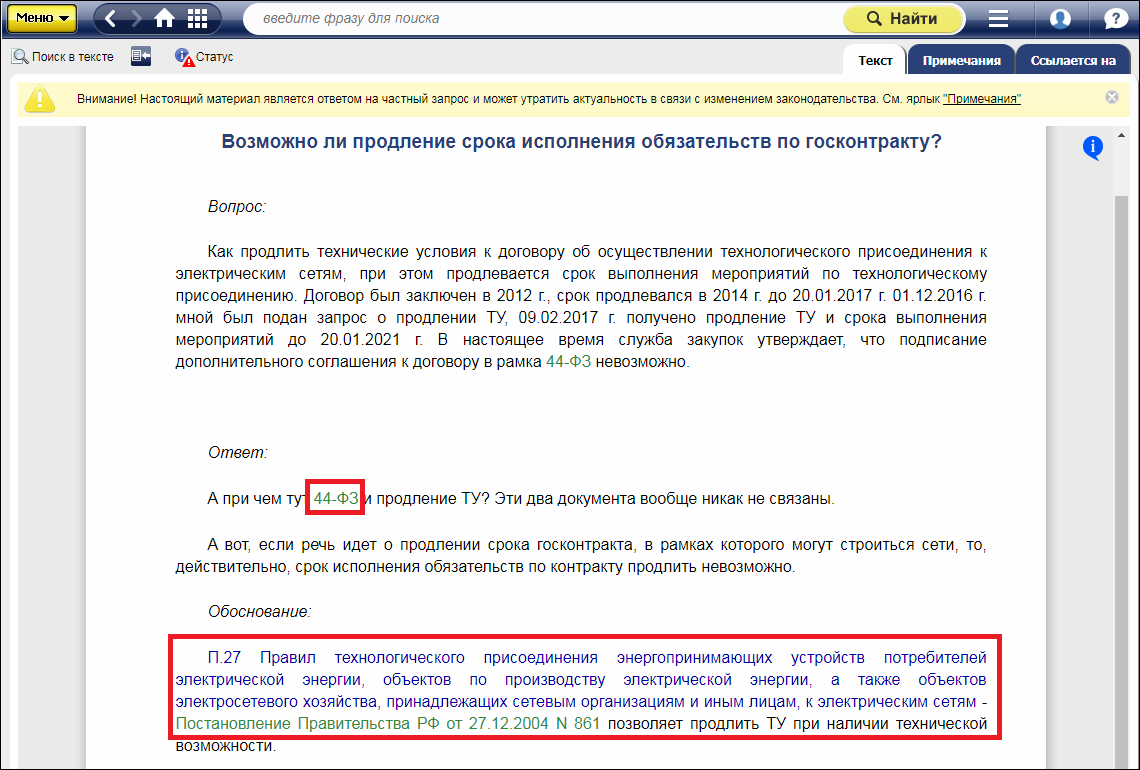Screen dimensions: 1140x770
Task: Switch to the Текст tab
Action: pos(875,60)
